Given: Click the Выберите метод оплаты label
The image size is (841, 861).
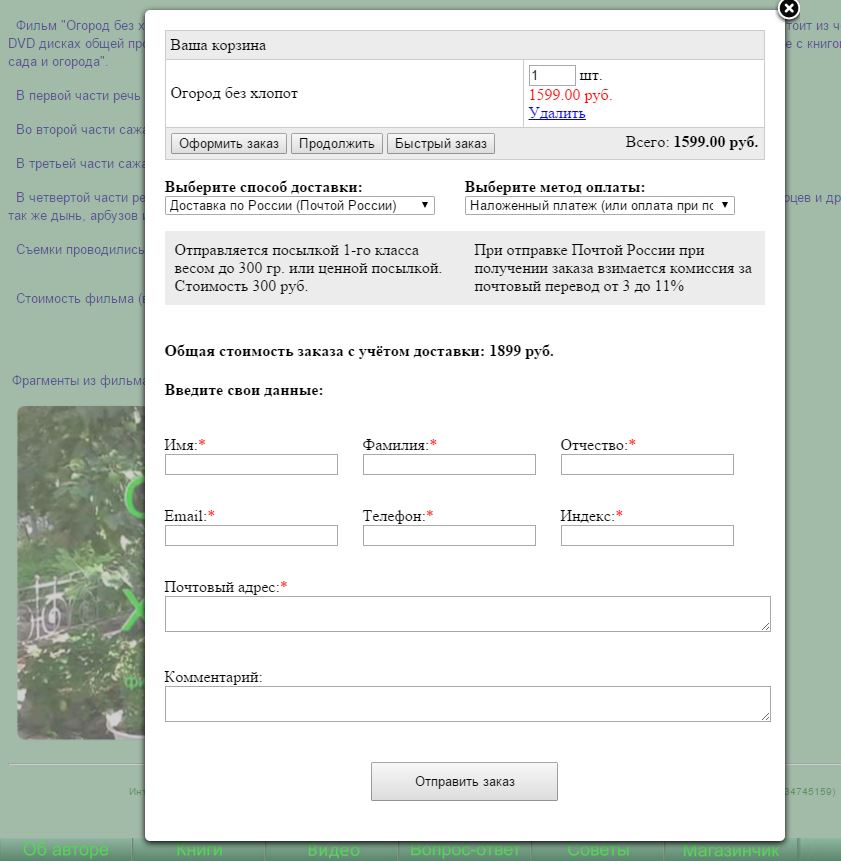Looking at the screenshot, I should click(x=555, y=187).
